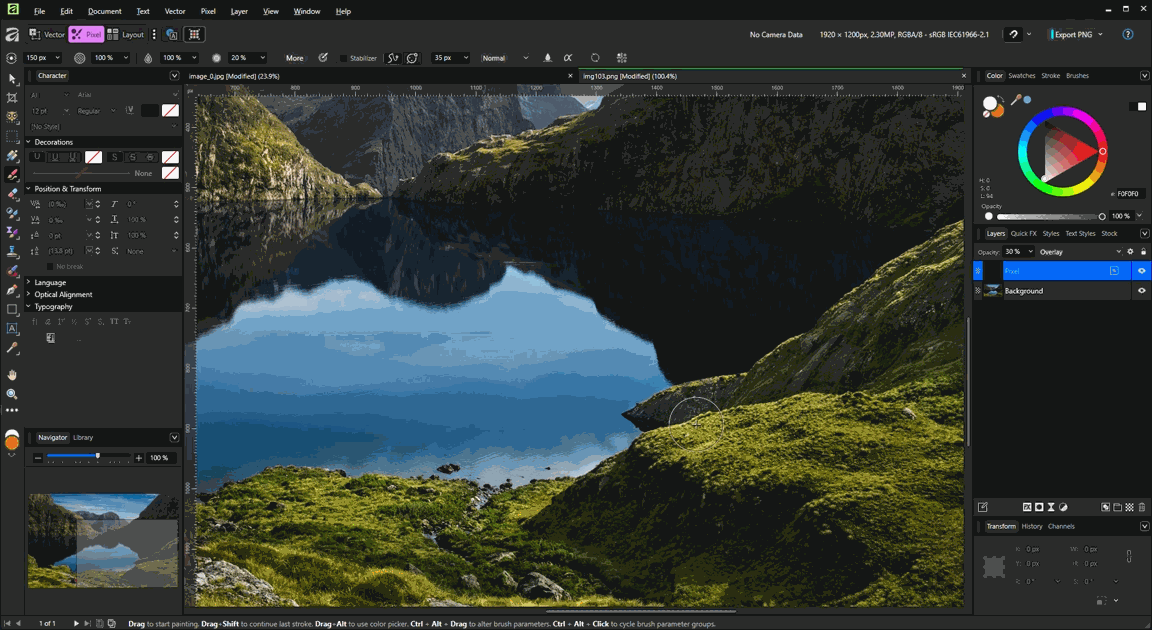Click the More button

(x=295, y=58)
